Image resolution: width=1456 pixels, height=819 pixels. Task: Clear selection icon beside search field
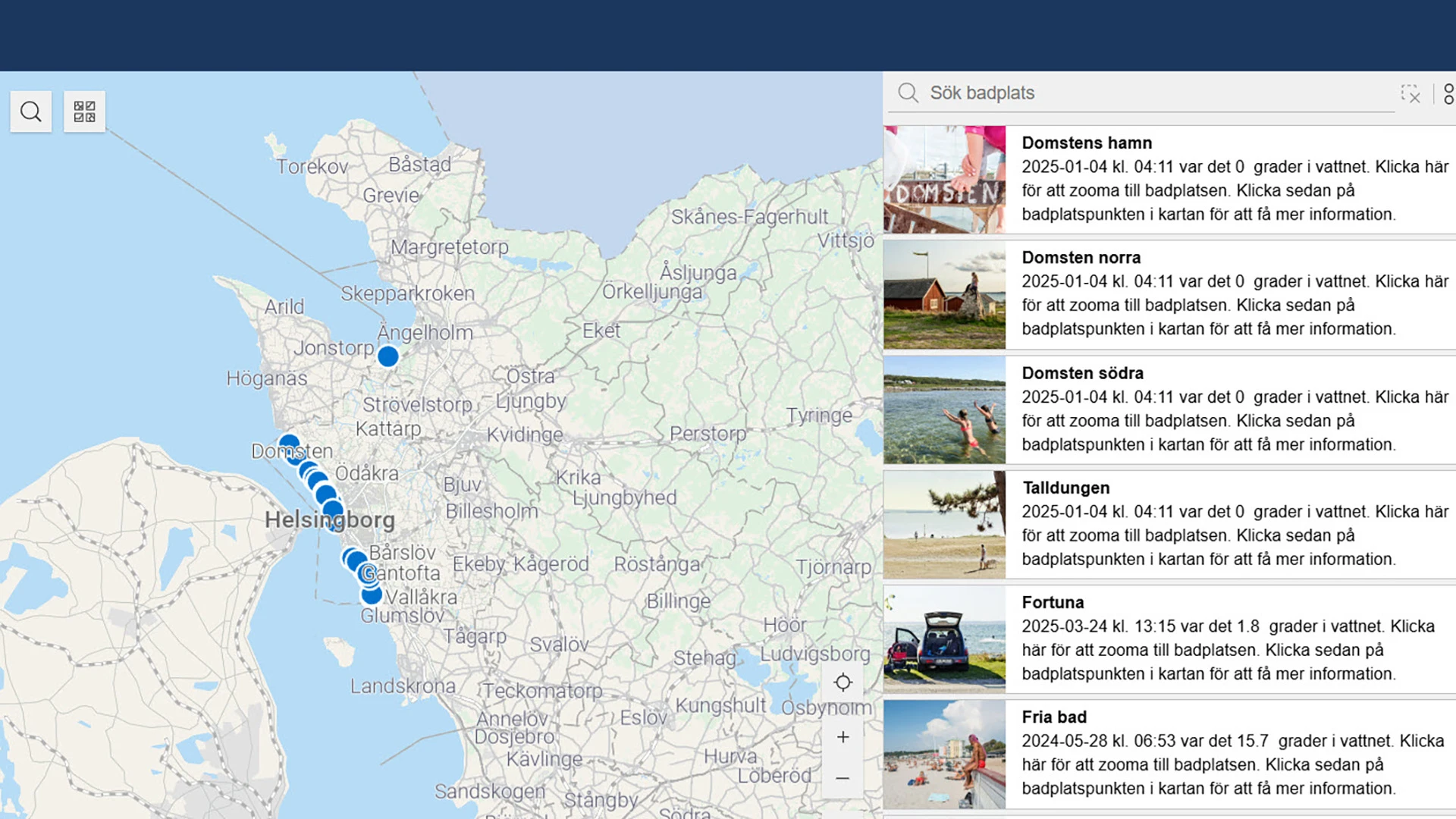click(x=1410, y=93)
